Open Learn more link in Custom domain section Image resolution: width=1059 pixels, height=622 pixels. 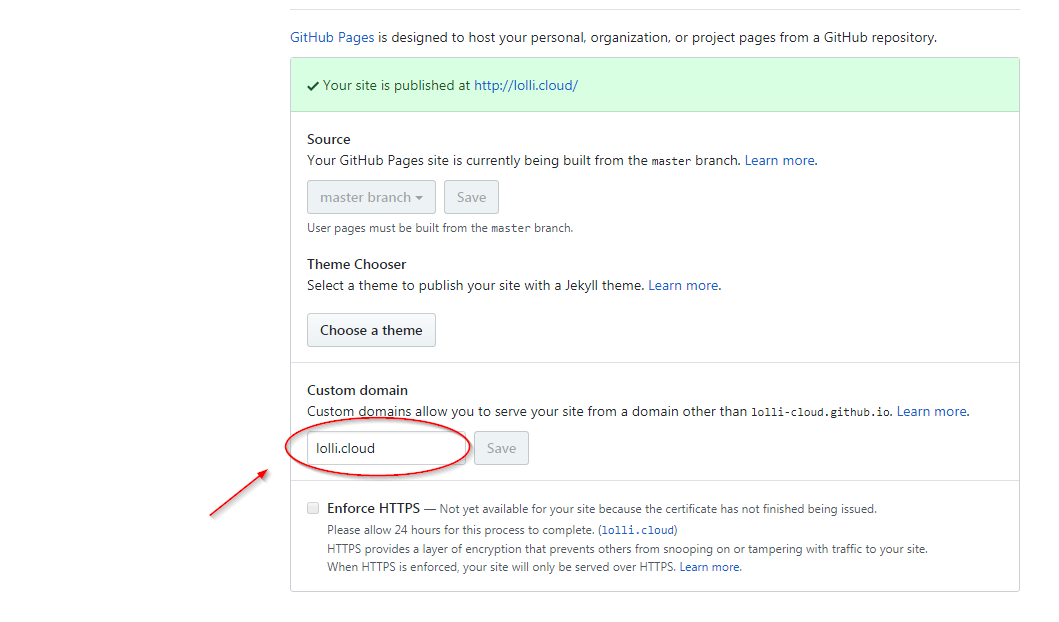click(x=931, y=411)
